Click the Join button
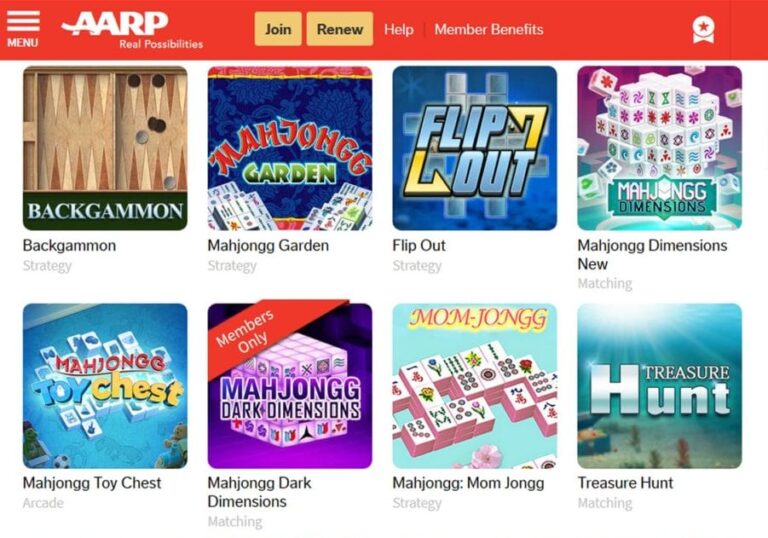The width and height of the screenshot is (768, 538). pos(278,29)
